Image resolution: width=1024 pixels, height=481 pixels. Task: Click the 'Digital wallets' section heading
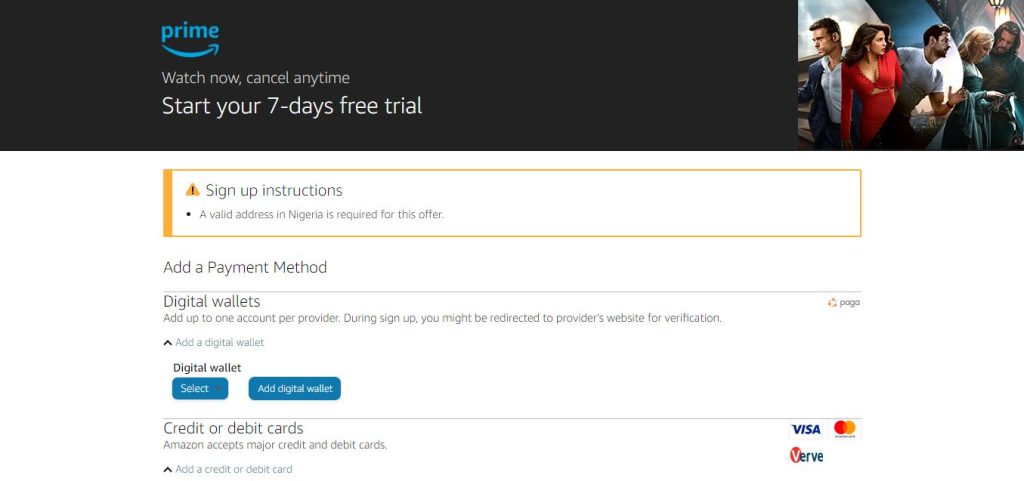tap(212, 301)
